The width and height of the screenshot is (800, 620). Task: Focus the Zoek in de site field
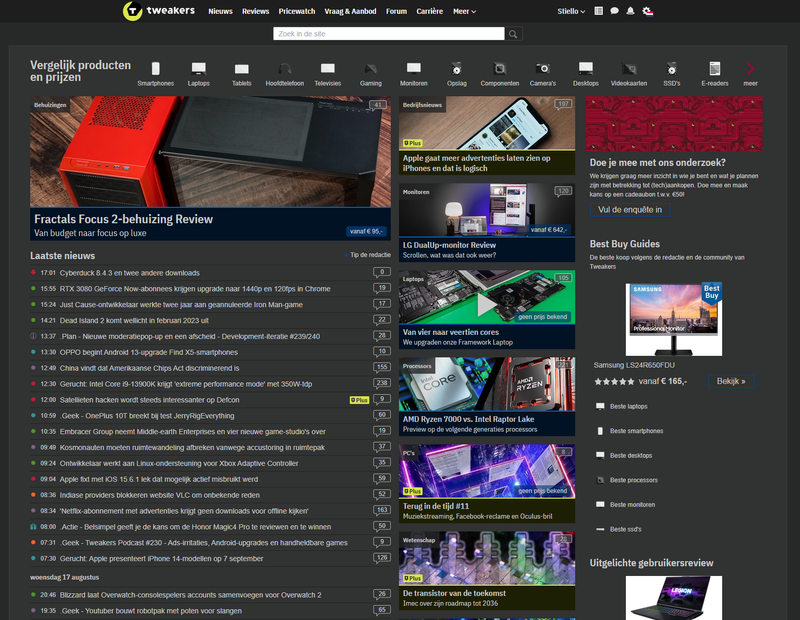click(388, 34)
